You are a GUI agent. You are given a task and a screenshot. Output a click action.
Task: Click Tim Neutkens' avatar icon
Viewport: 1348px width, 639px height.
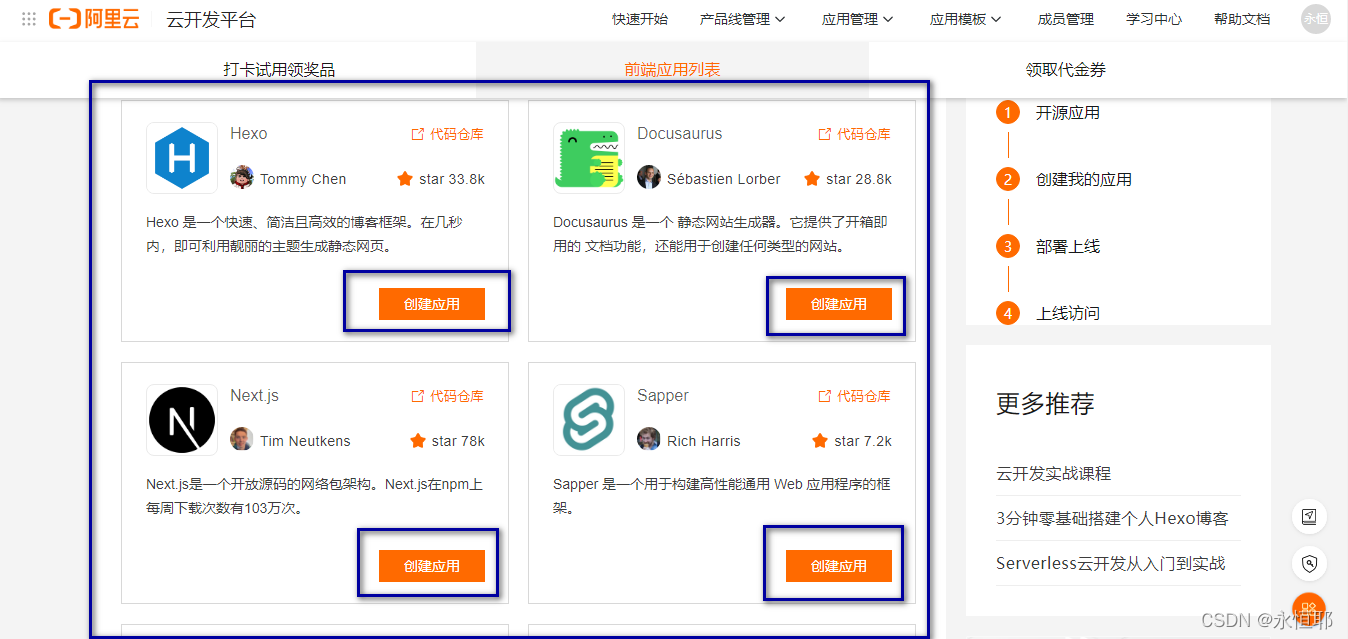coord(242,440)
